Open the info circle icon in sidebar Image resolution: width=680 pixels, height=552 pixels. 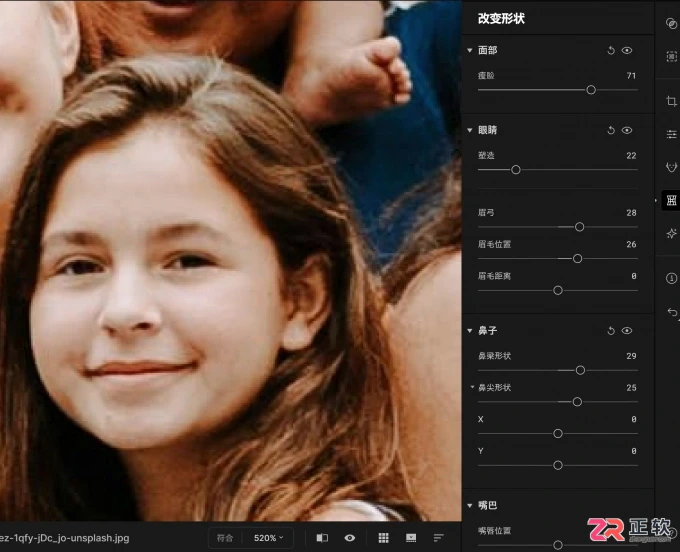coord(671,278)
